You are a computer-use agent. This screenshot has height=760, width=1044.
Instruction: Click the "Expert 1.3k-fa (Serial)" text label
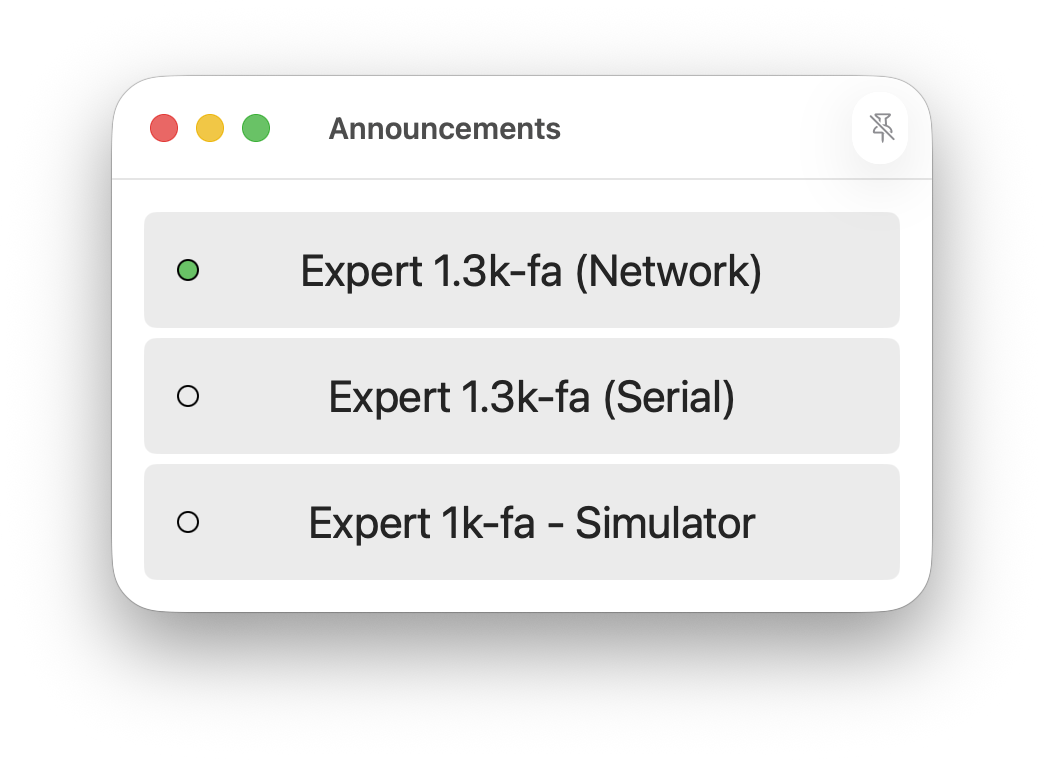(x=531, y=398)
